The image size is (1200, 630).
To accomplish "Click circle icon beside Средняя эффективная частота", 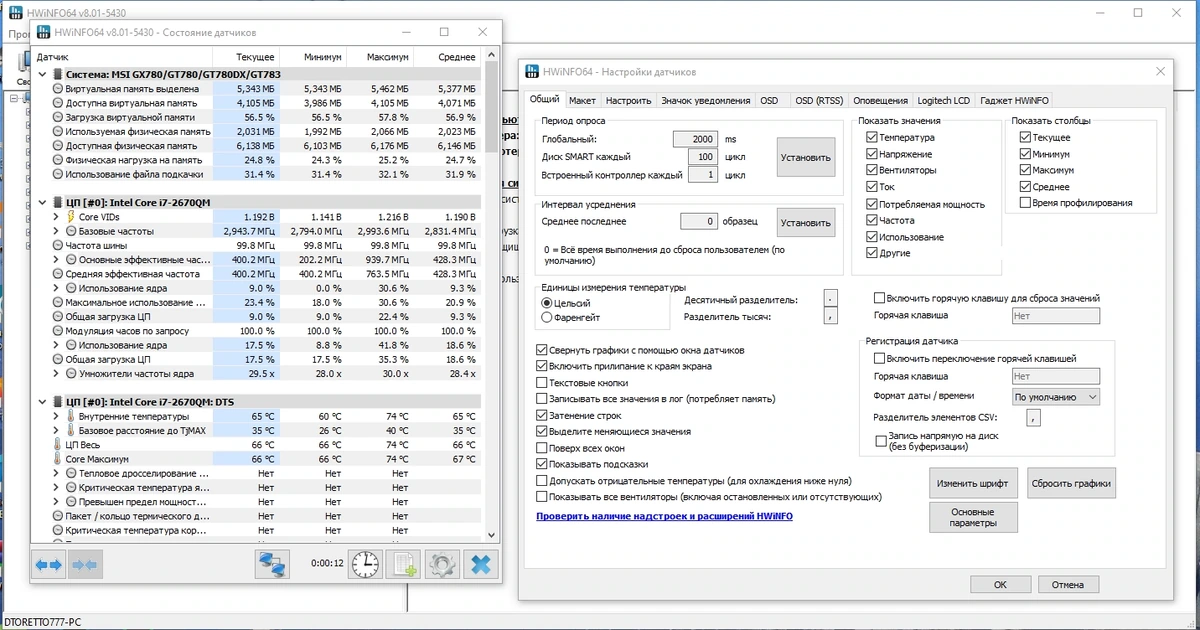I will [58, 273].
